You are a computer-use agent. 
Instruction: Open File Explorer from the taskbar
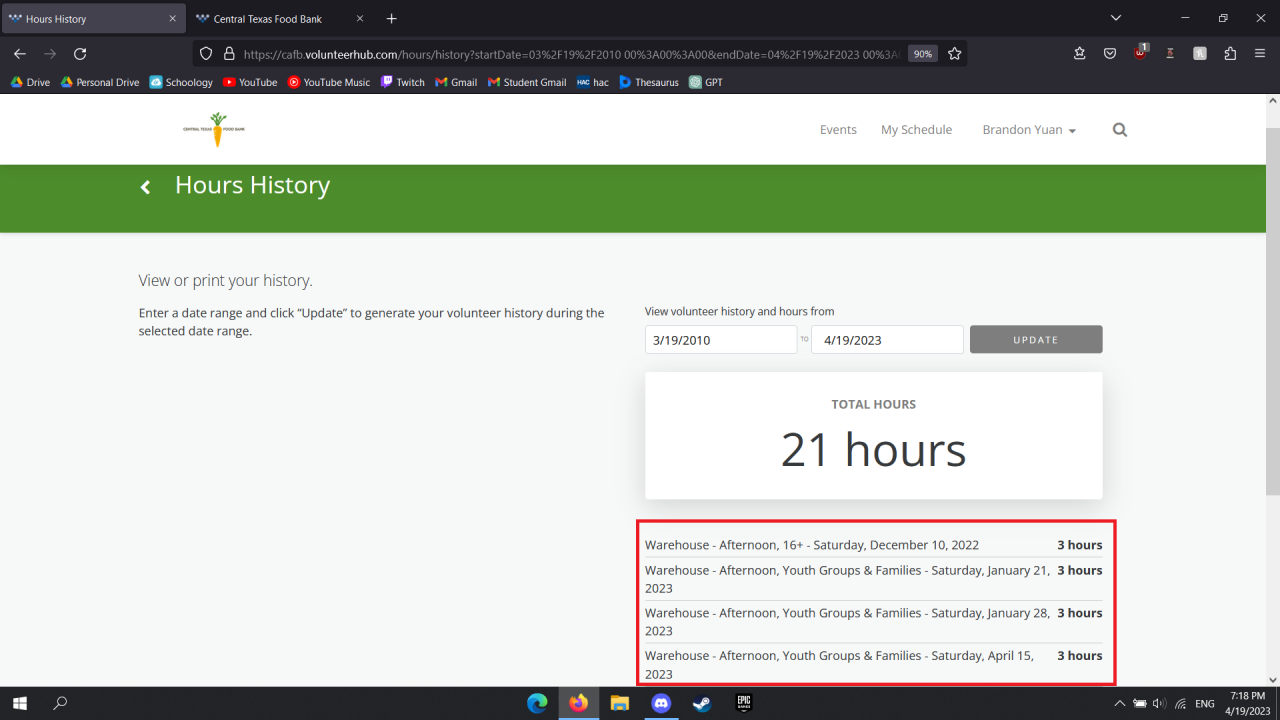point(619,703)
